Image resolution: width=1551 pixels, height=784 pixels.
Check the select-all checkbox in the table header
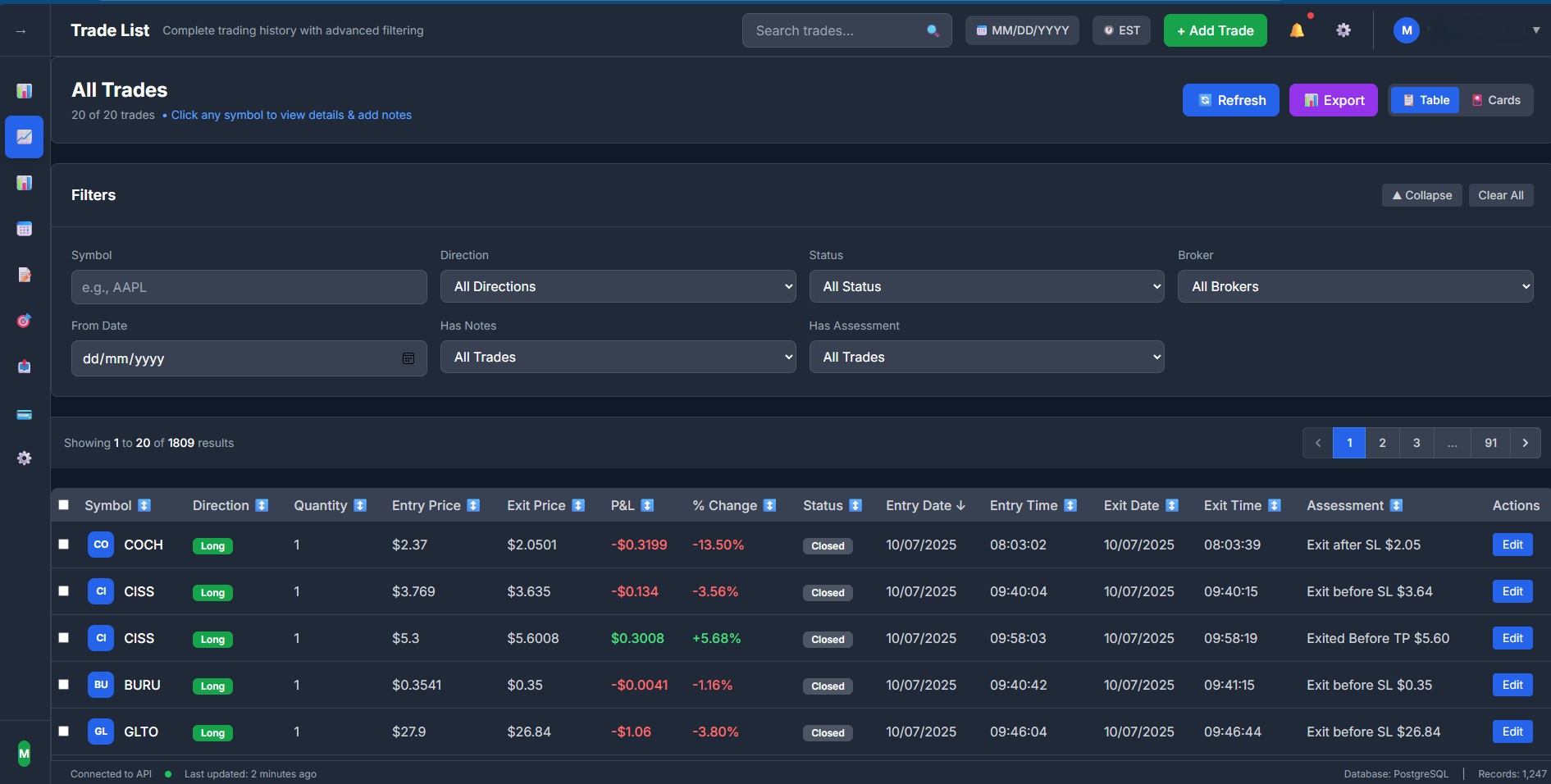pos(63,505)
